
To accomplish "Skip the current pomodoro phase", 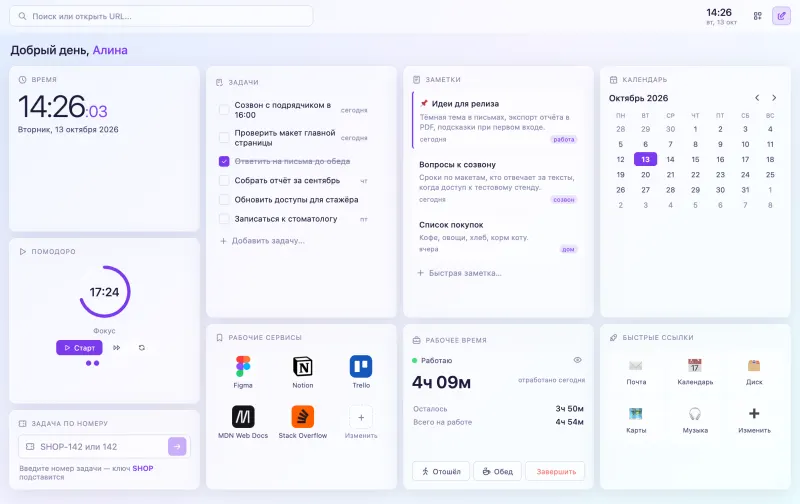I will coord(117,348).
